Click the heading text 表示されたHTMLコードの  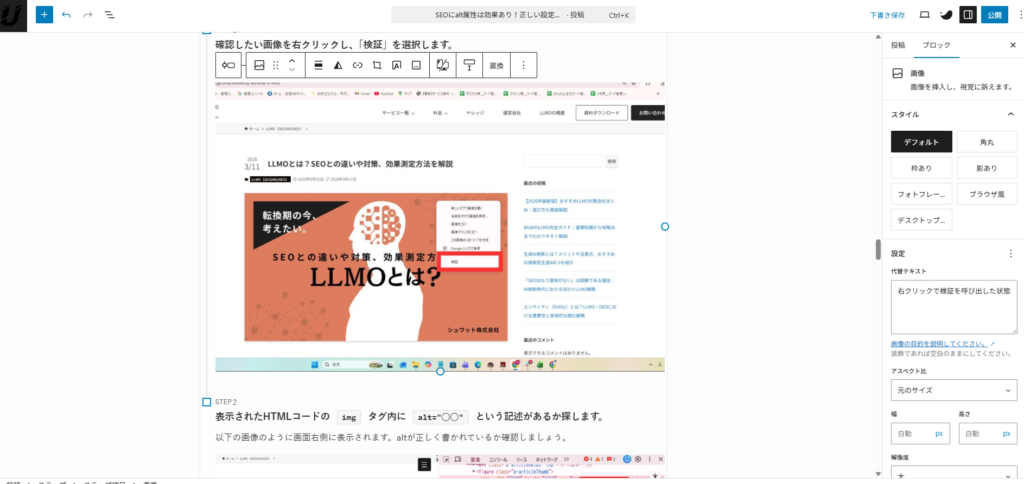[x=274, y=416]
